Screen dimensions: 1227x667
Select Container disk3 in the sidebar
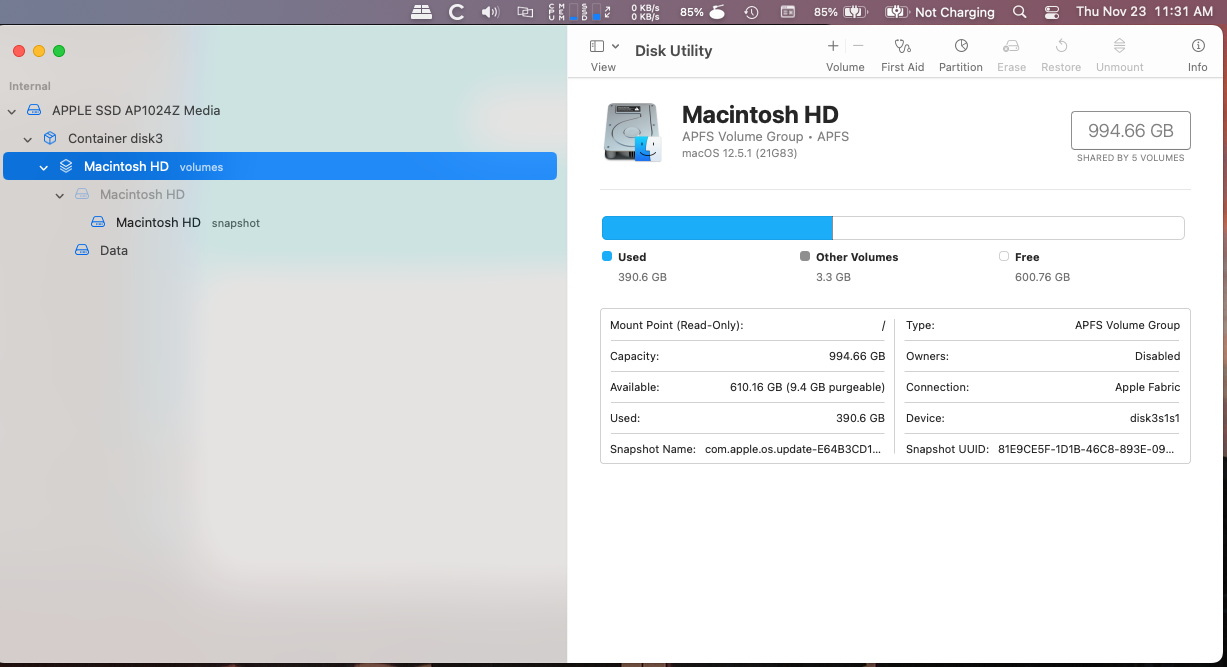tap(280, 139)
